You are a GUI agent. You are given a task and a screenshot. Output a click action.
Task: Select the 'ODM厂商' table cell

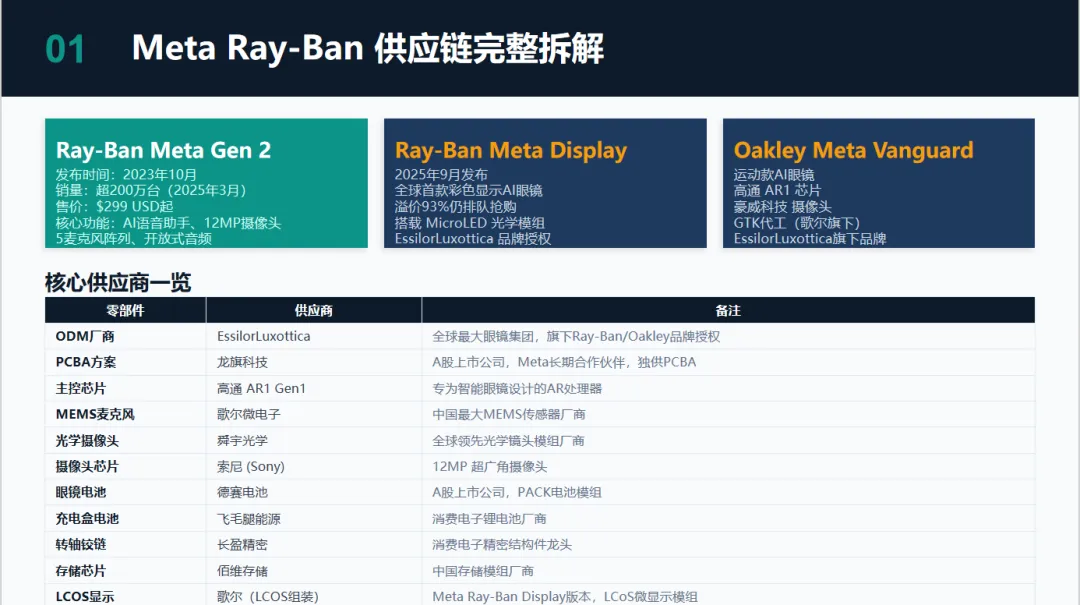coord(125,336)
